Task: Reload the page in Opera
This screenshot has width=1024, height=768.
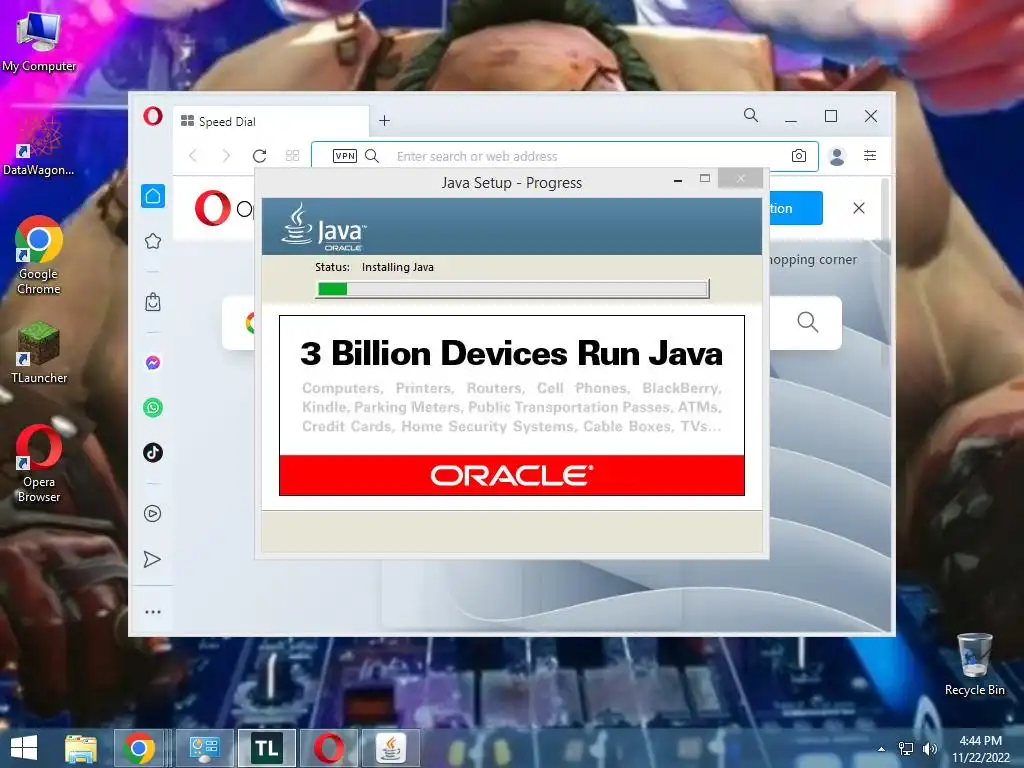Action: click(x=259, y=155)
